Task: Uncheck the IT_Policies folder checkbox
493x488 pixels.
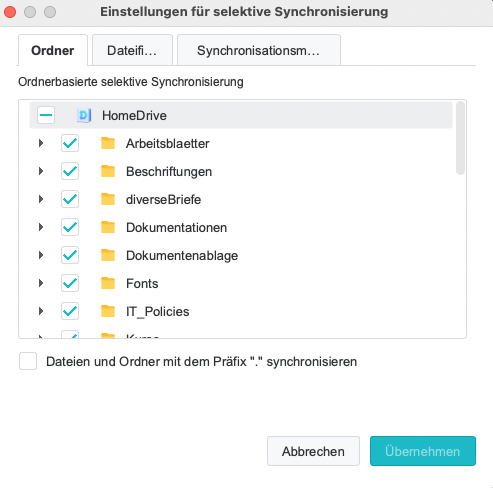Action: [x=70, y=311]
